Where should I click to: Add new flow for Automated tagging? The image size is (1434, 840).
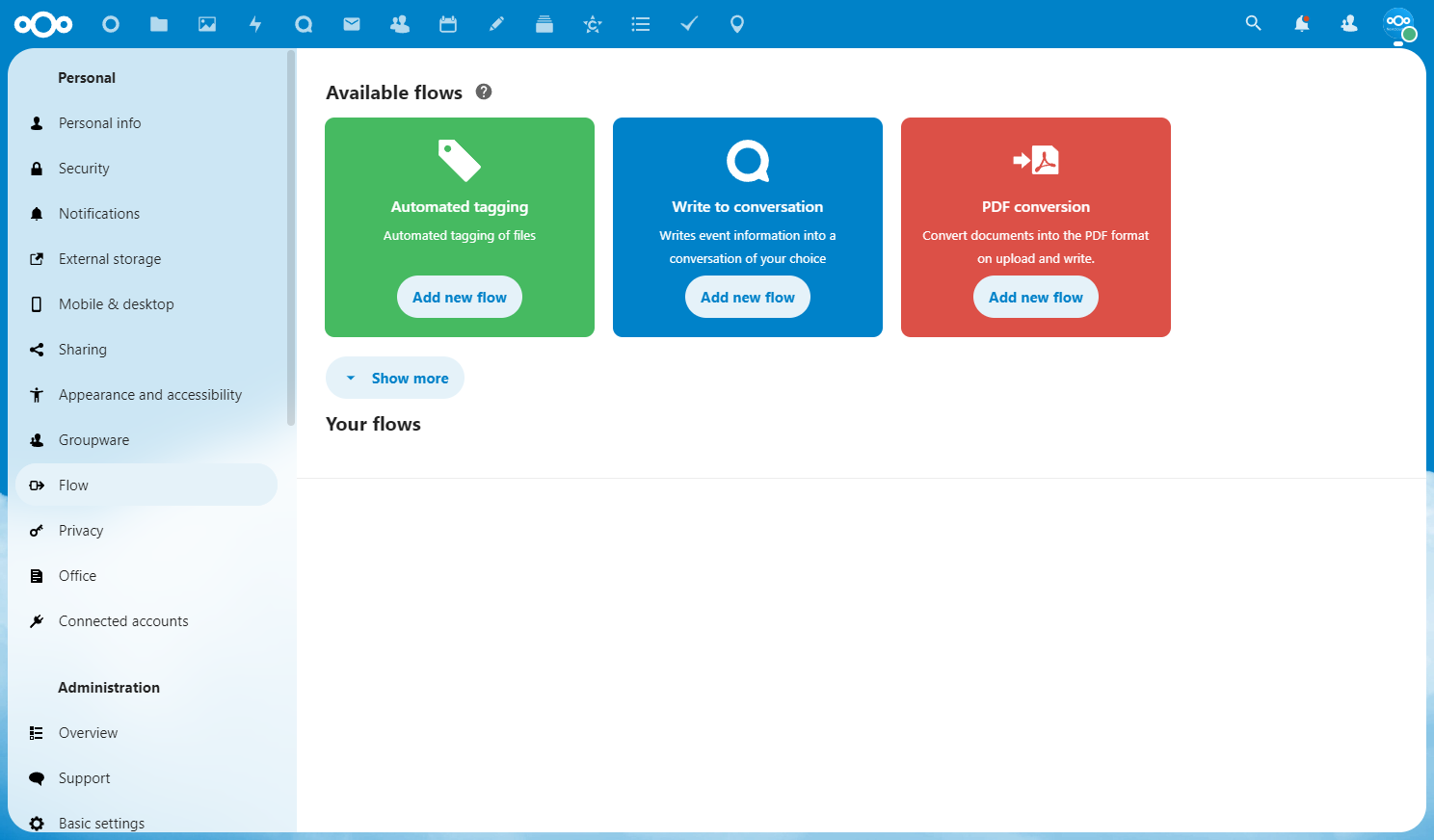(460, 297)
